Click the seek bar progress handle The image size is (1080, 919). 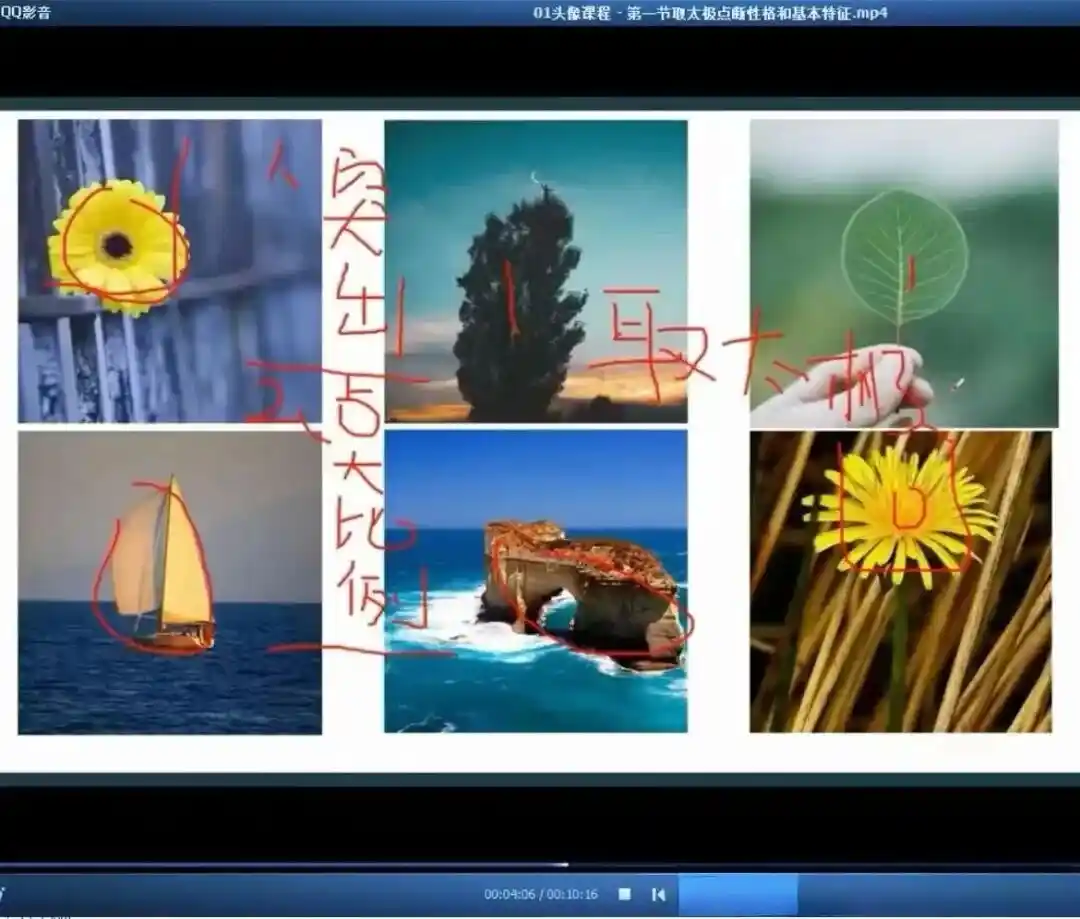pos(566,865)
